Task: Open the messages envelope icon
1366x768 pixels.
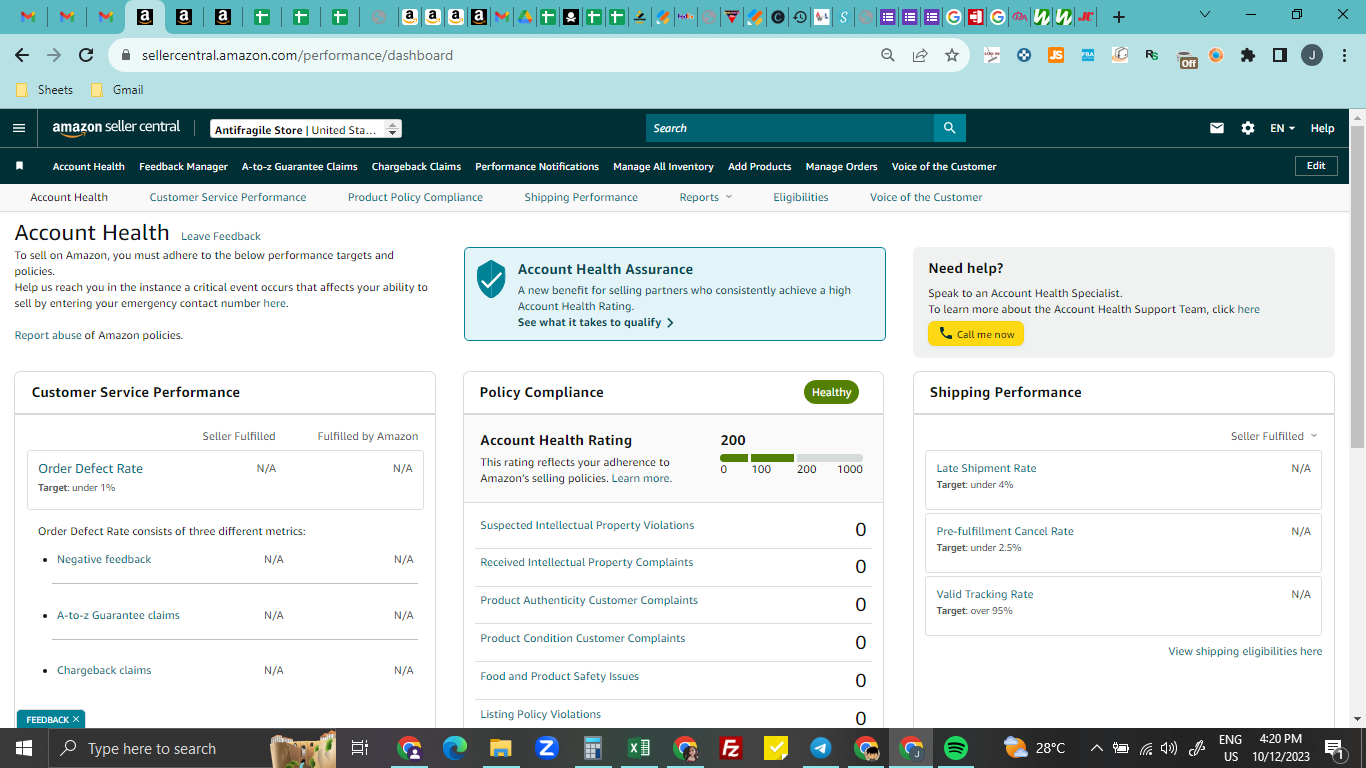Action: [1217, 128]
